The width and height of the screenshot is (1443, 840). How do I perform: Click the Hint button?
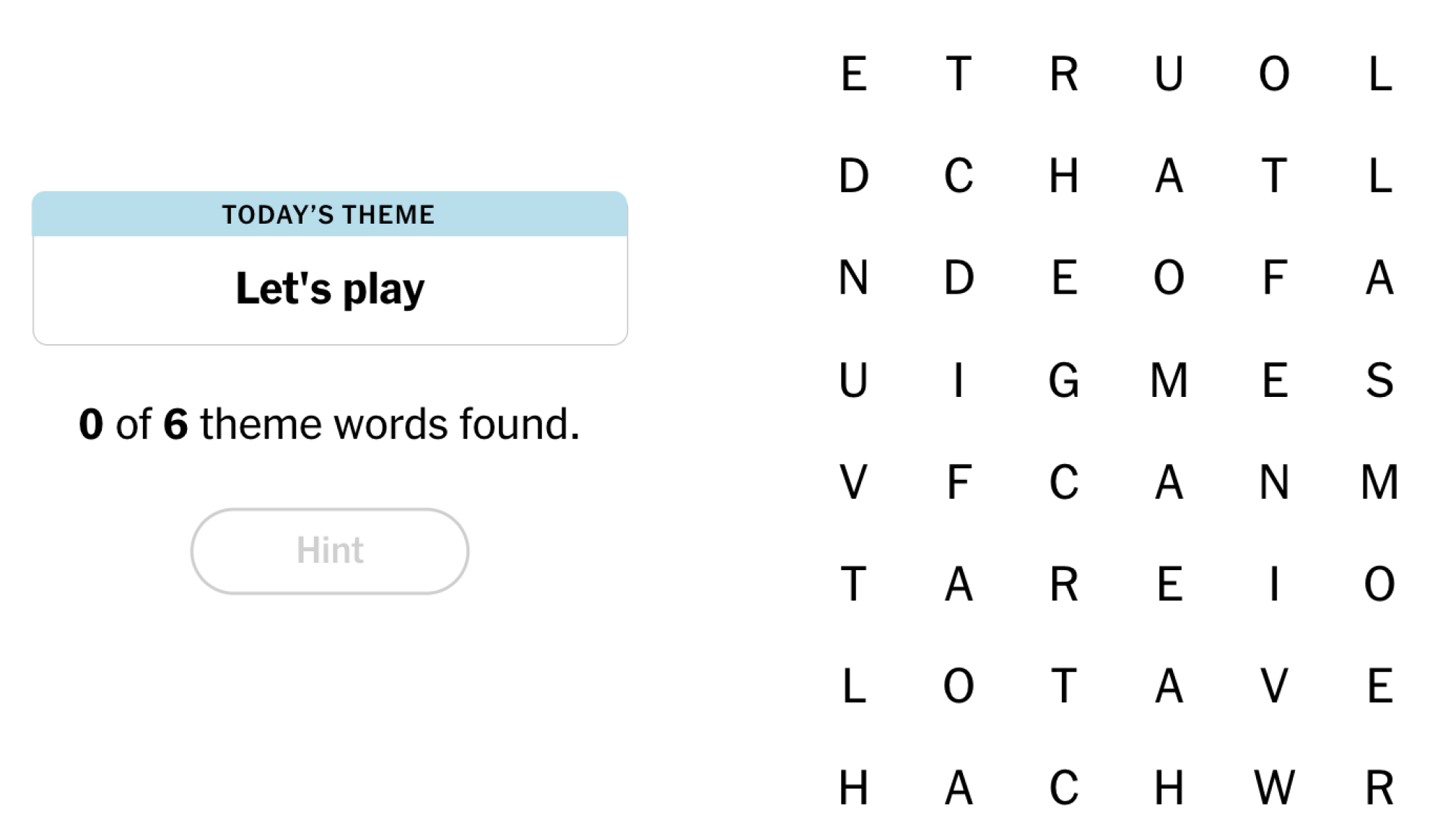pos(330,551)
